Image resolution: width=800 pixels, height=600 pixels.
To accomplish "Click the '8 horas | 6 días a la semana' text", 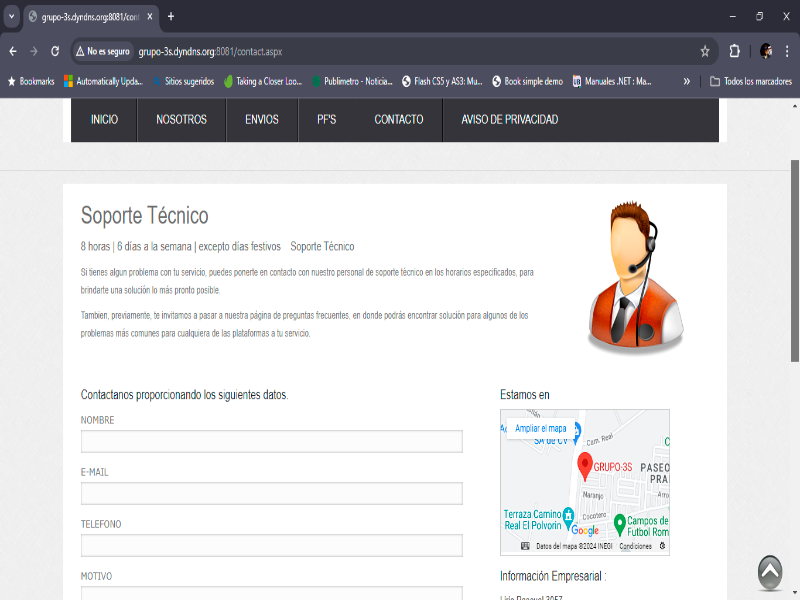I will point(136,246).
